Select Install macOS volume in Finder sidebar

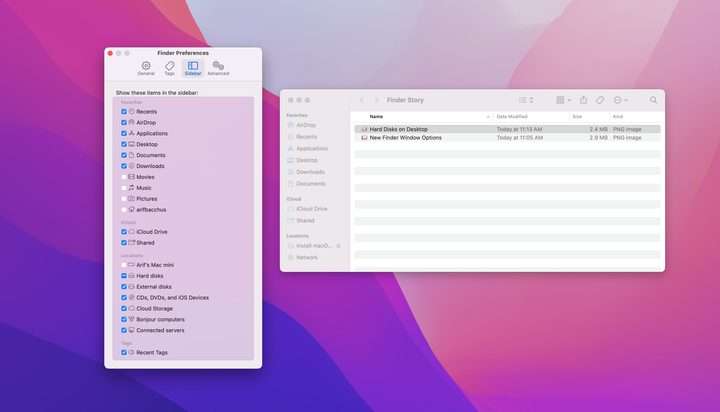[310, 246]
